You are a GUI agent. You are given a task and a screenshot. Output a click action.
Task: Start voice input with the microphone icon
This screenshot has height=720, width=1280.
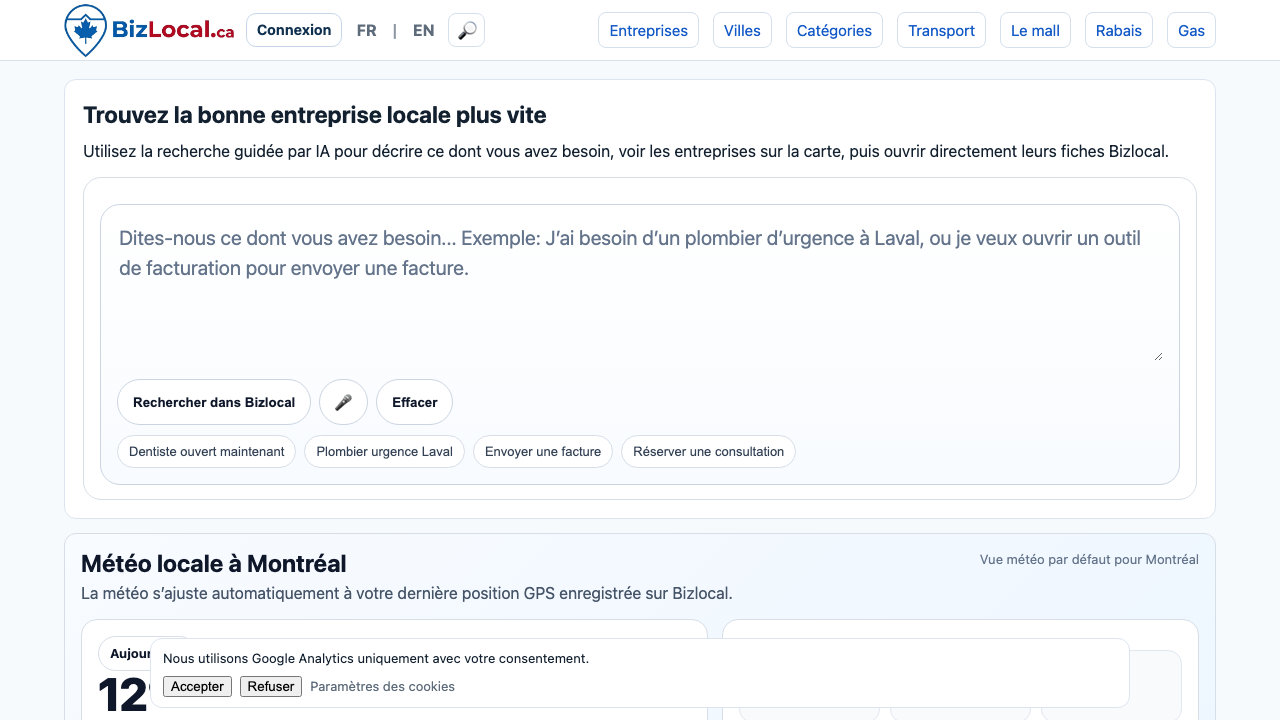pos(343,402)
